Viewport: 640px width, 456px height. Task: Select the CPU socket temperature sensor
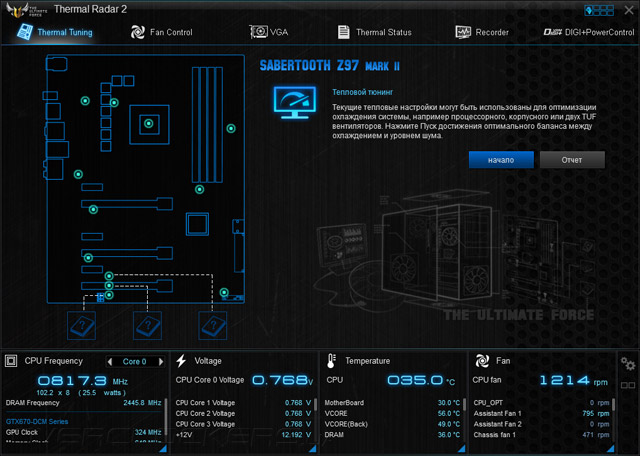click(149, 123)
